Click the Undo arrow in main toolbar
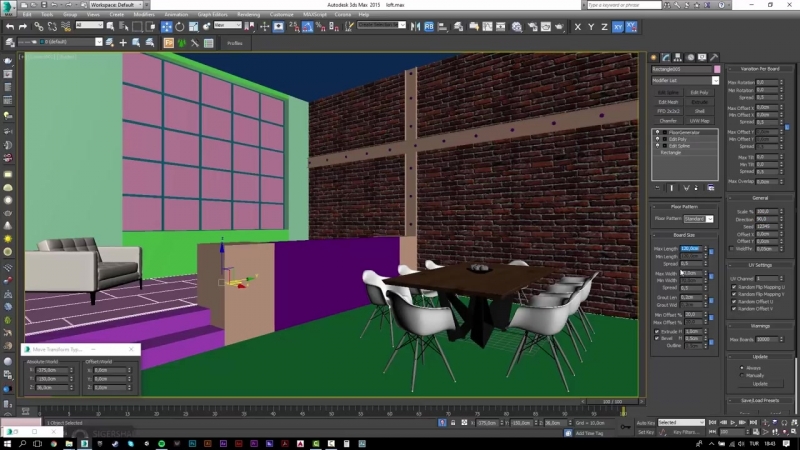 point(10,27)
